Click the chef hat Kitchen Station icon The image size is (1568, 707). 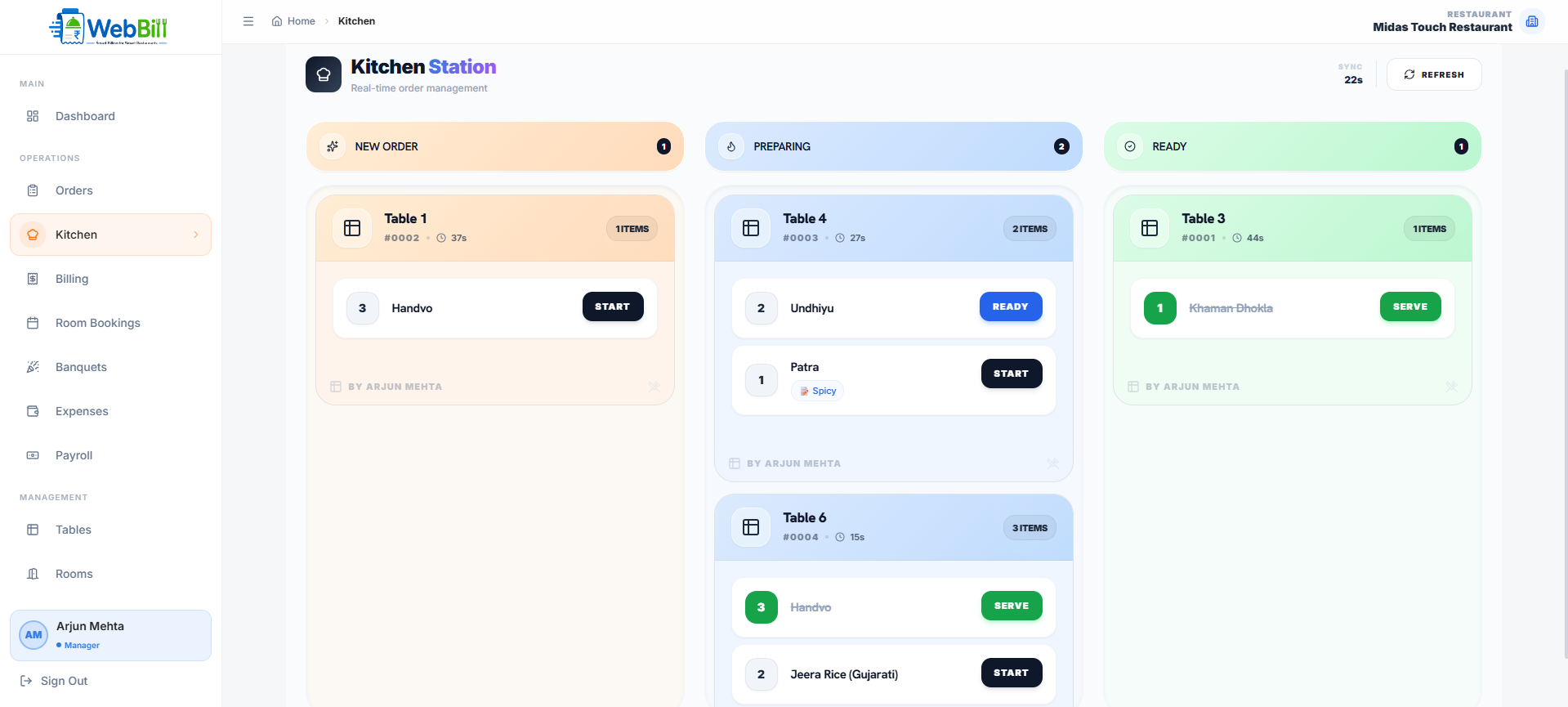point(324,74)
